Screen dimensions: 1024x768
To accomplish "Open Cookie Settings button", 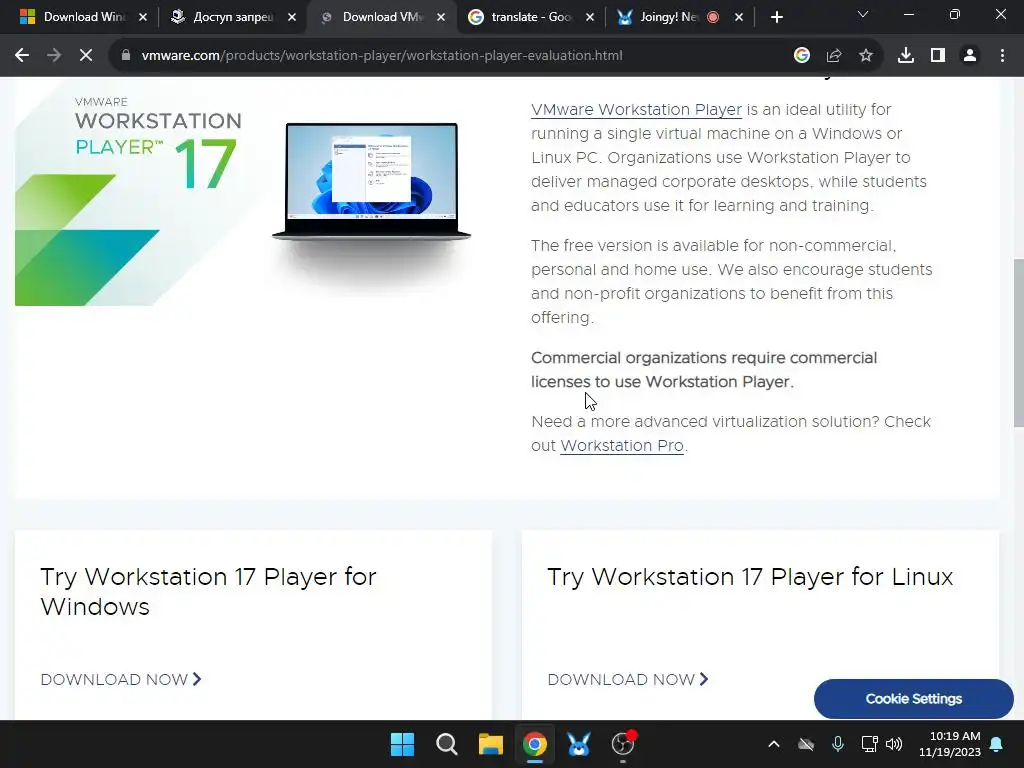I will pyautogui.click(x=914, y=699).
